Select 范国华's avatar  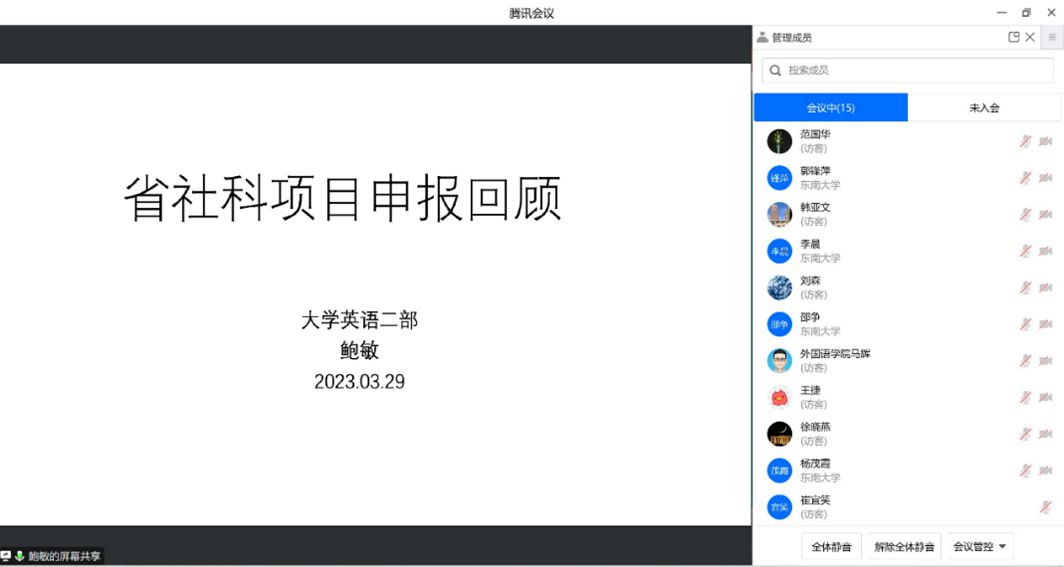(x=780, y=141)
